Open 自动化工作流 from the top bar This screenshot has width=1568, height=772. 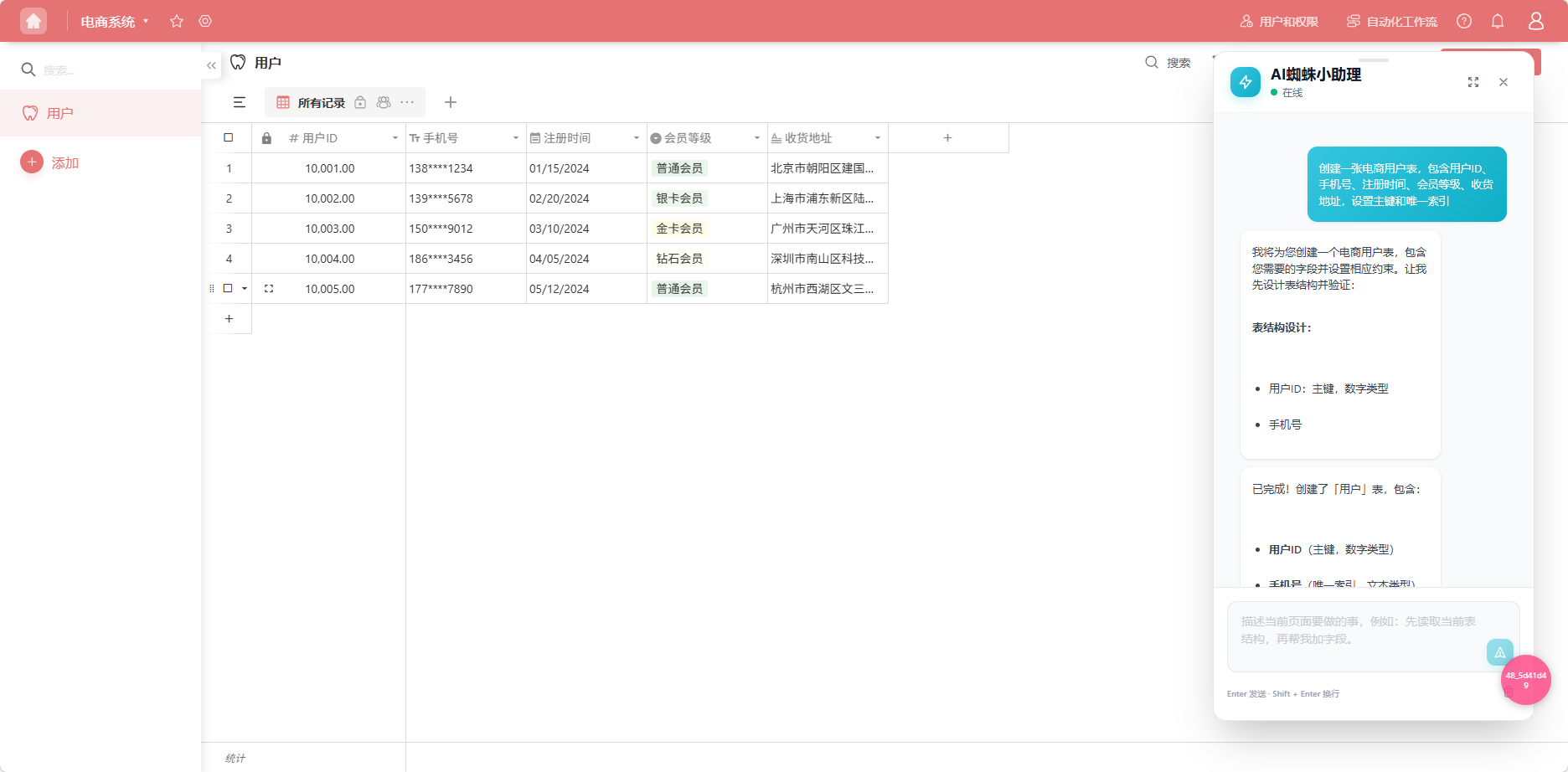click(1391, 21)
